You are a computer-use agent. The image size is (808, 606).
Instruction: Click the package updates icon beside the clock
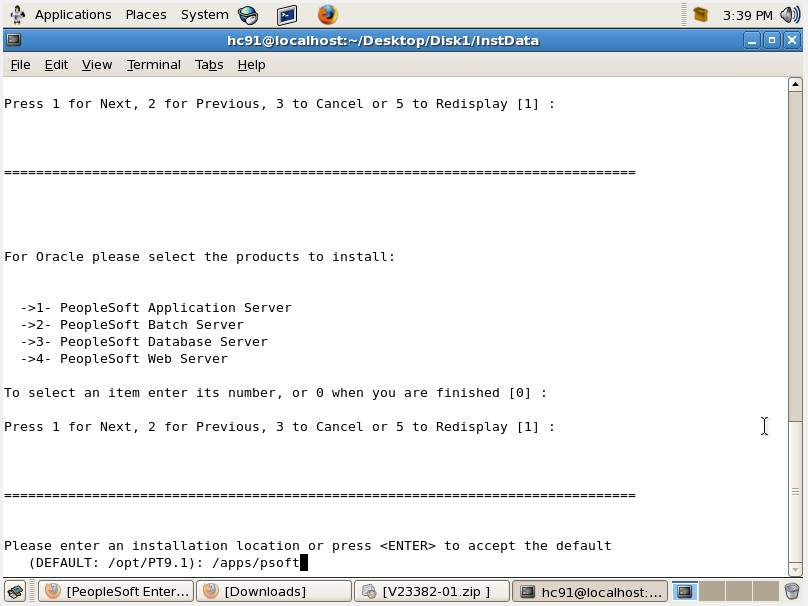coord(700,14)
